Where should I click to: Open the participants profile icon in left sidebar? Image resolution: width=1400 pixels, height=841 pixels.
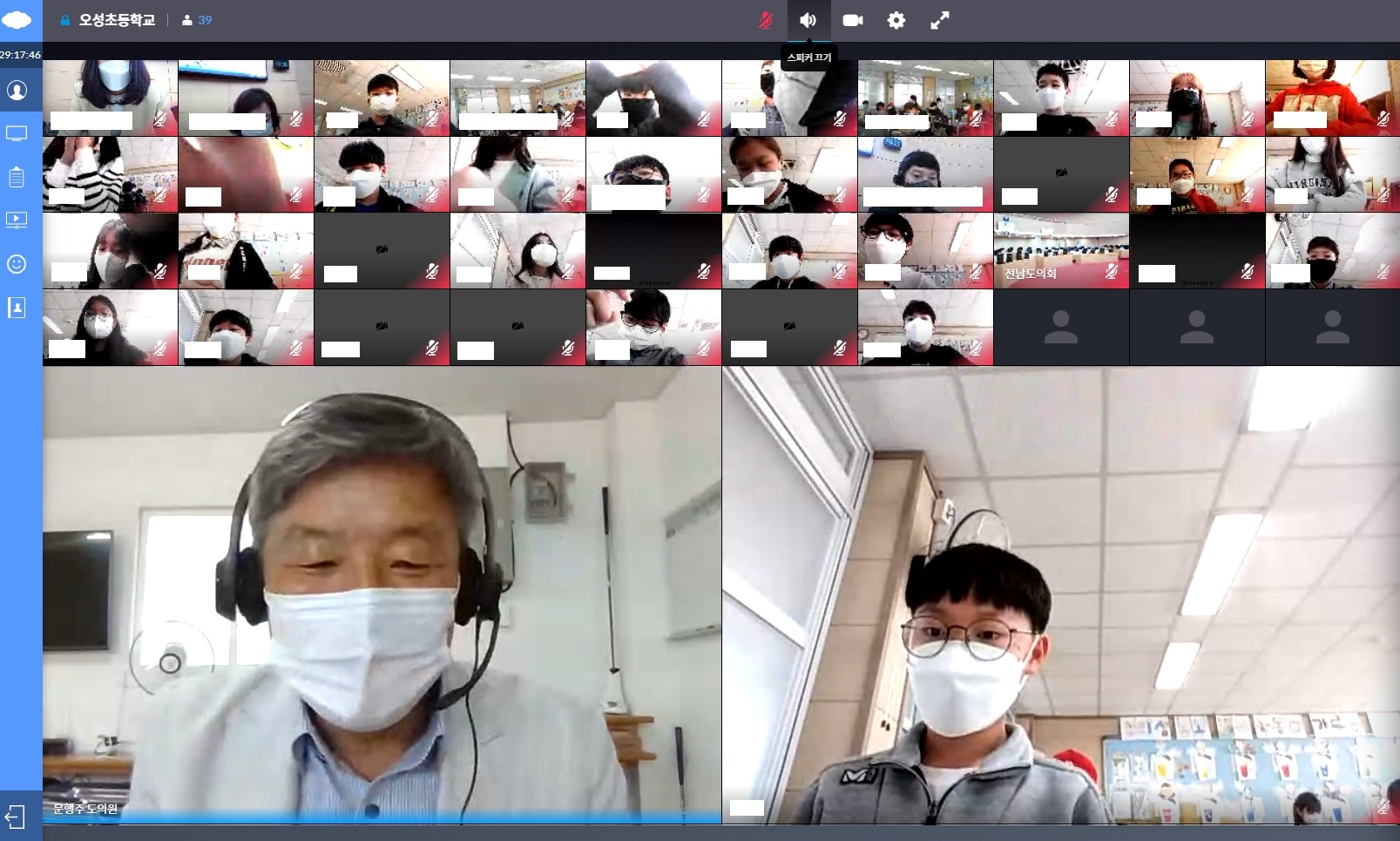[x=17, y=91]
